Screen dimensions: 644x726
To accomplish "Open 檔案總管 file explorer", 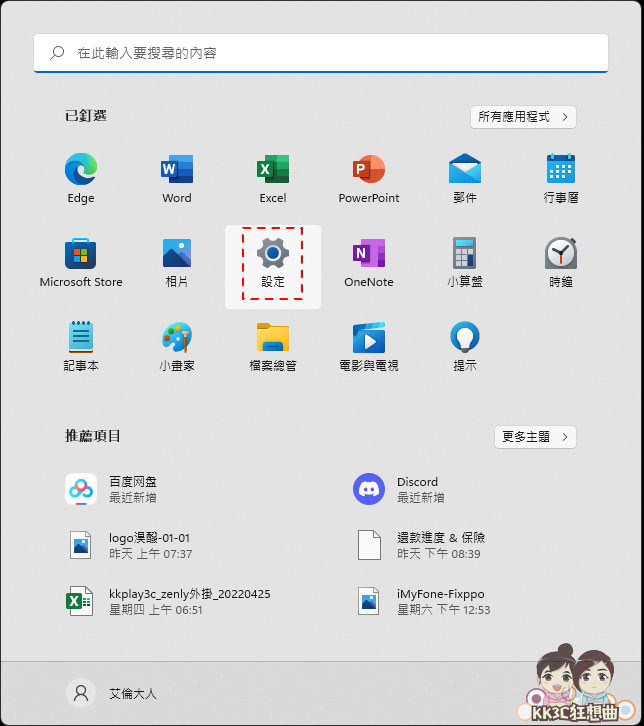I will 273,338.
